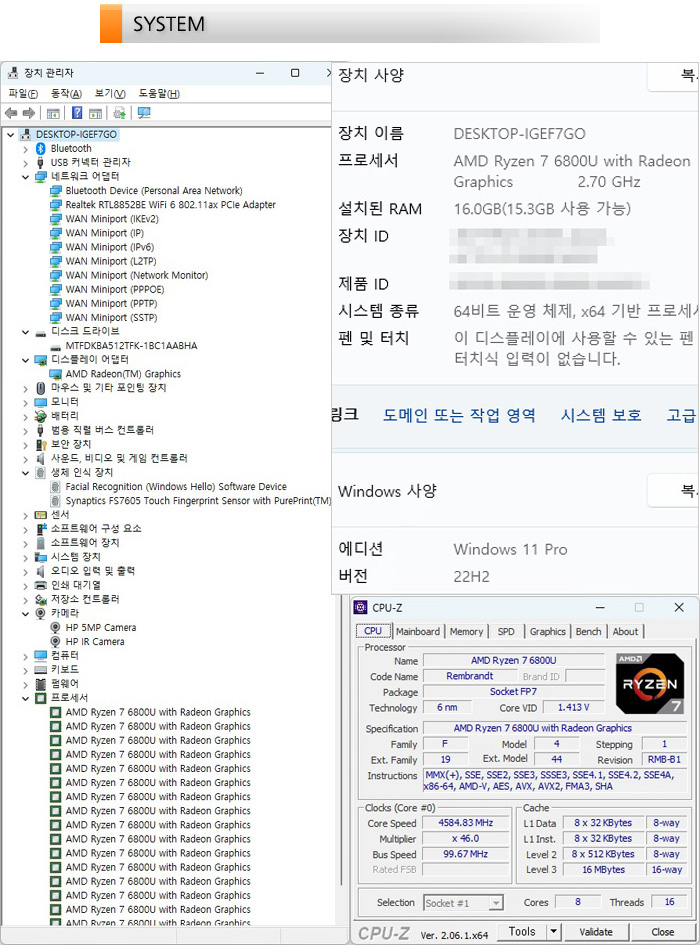Click the 펌웨어 firmware category icon
The width and height of the screenshot is (700, 950).
tap(41, 684)
